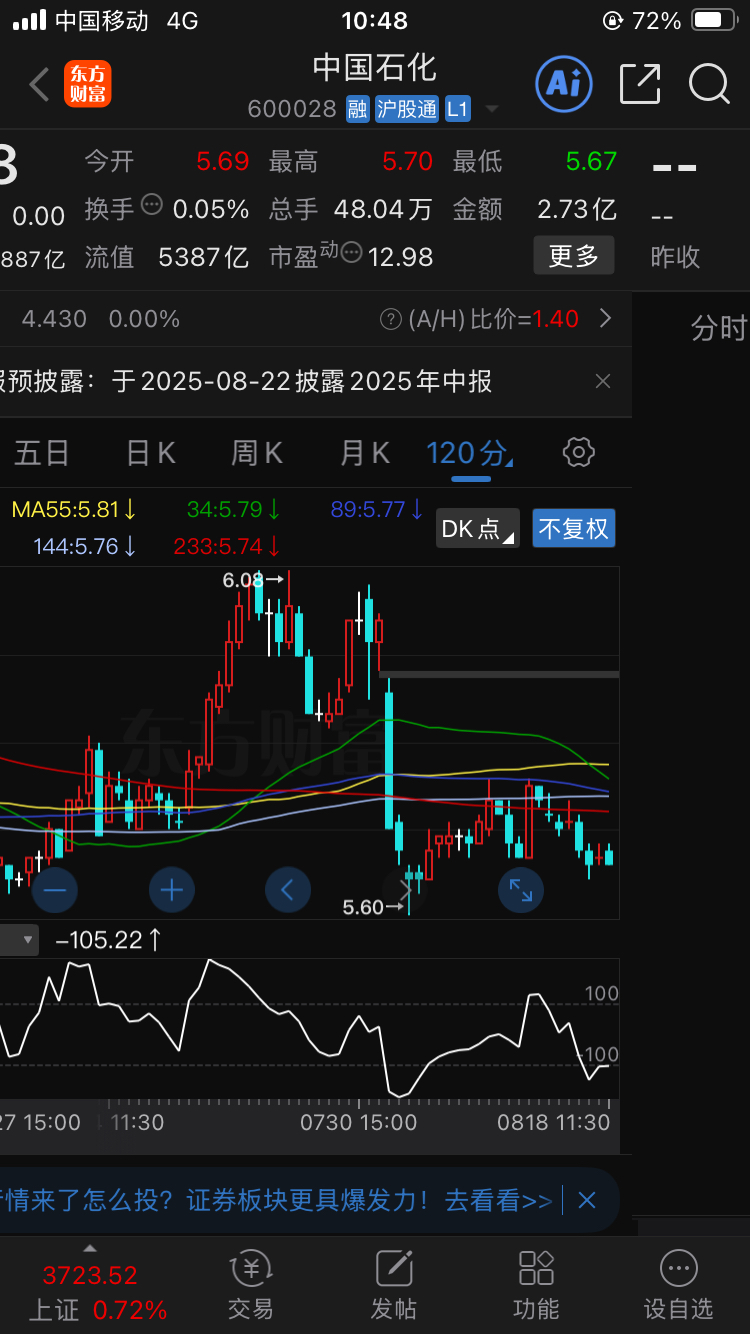Open chart settings gear icon
The height and width of the screenshot is (1334, 750).
click(x=579, y=452)
